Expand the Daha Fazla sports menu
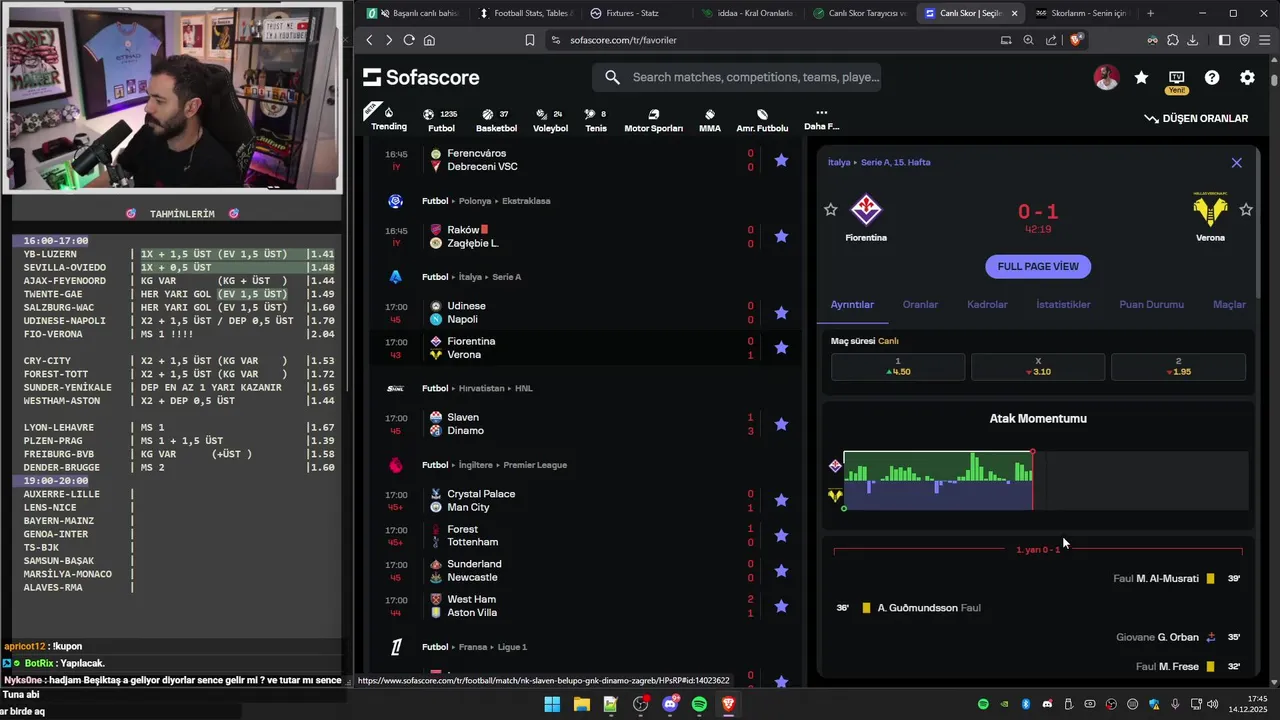 click(822, 120)
